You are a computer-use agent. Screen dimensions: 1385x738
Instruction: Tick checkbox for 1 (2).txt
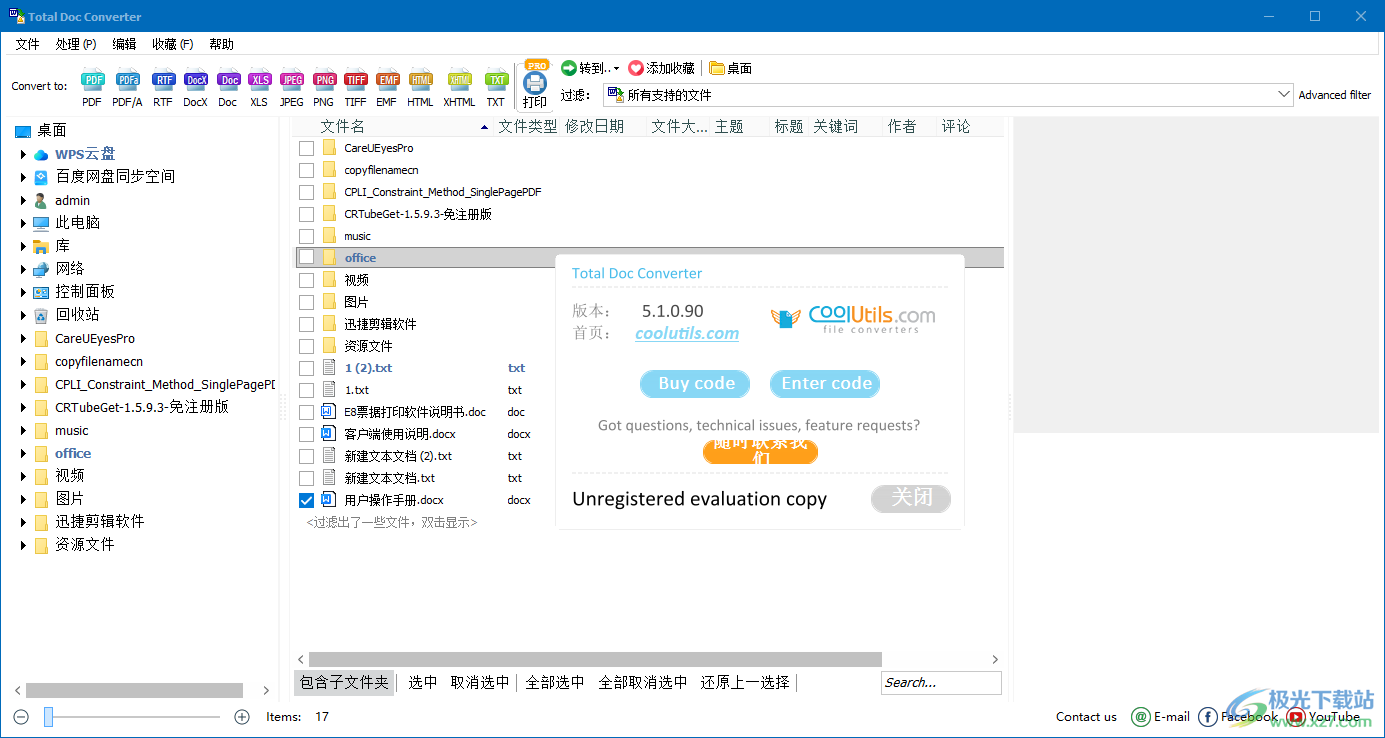306,368
